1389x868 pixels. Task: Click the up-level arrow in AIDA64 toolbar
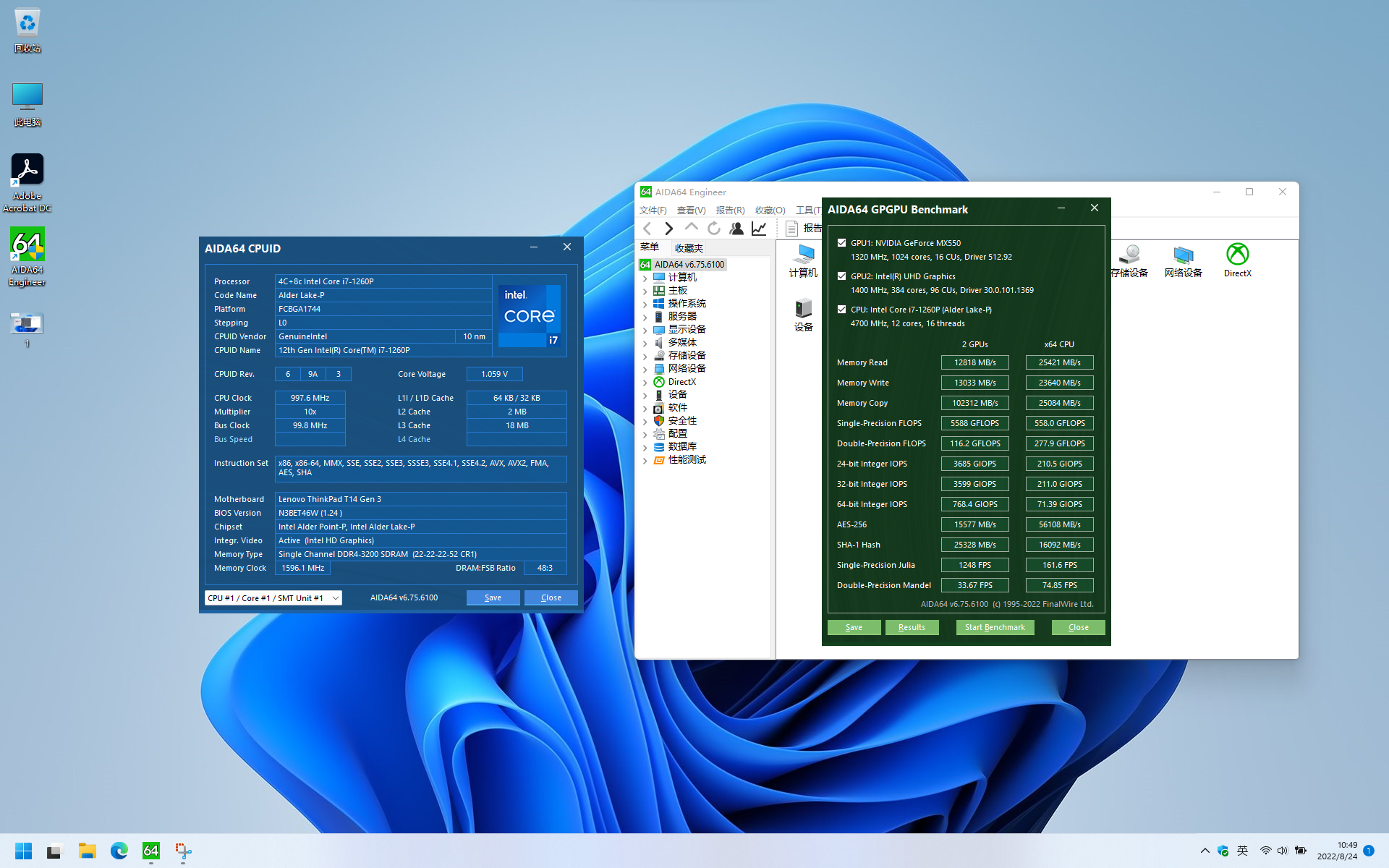692,229
